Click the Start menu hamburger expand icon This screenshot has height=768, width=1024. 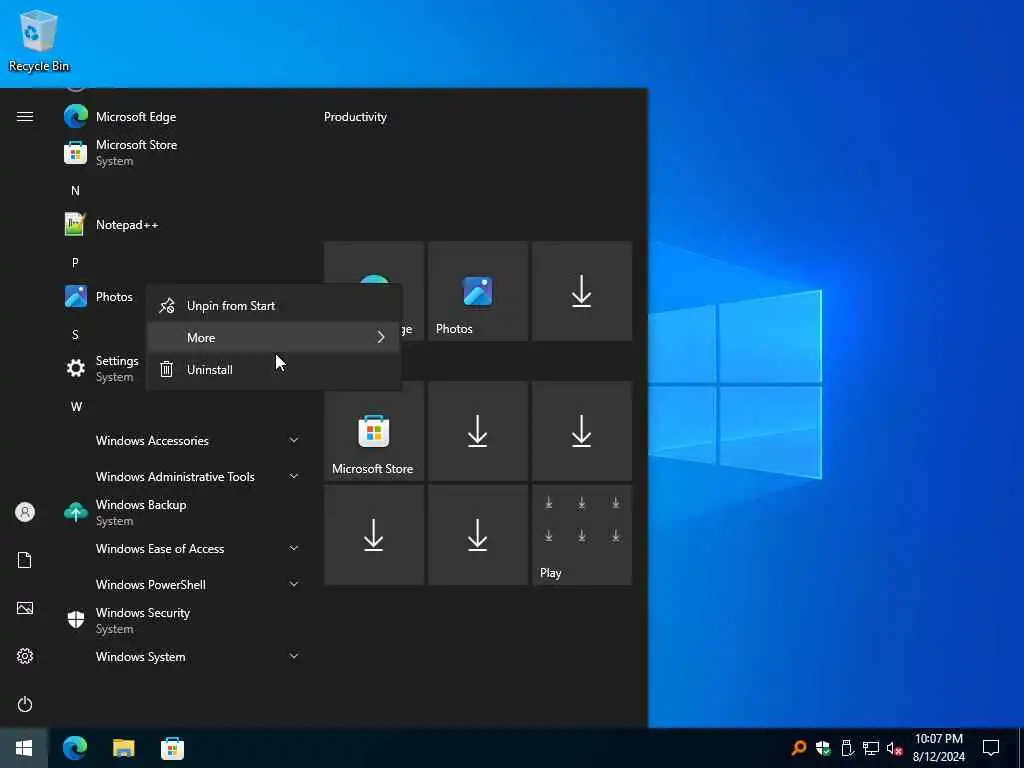pyautogui.click(x=25, y=116)
